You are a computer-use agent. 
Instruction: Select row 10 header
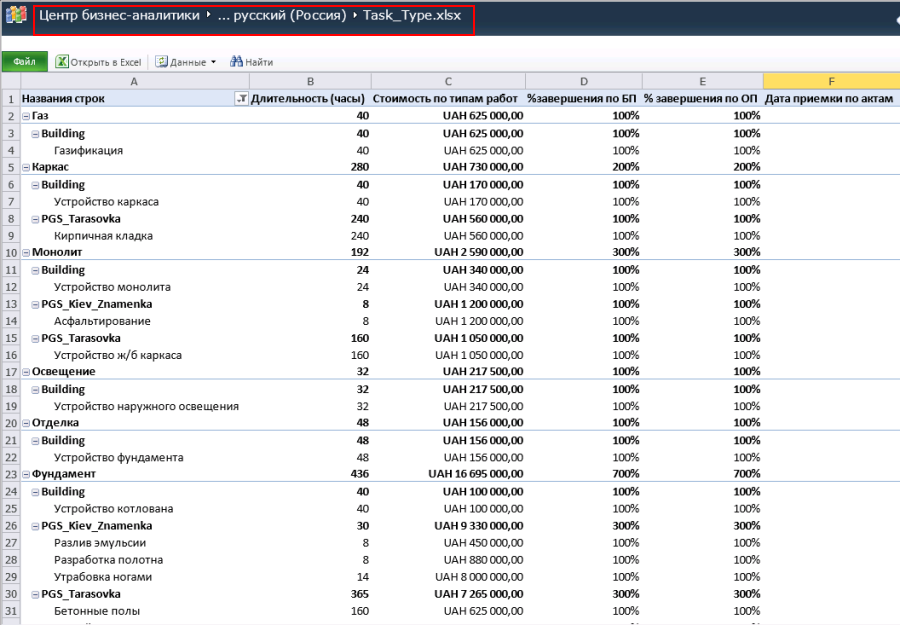coord(11,253)
